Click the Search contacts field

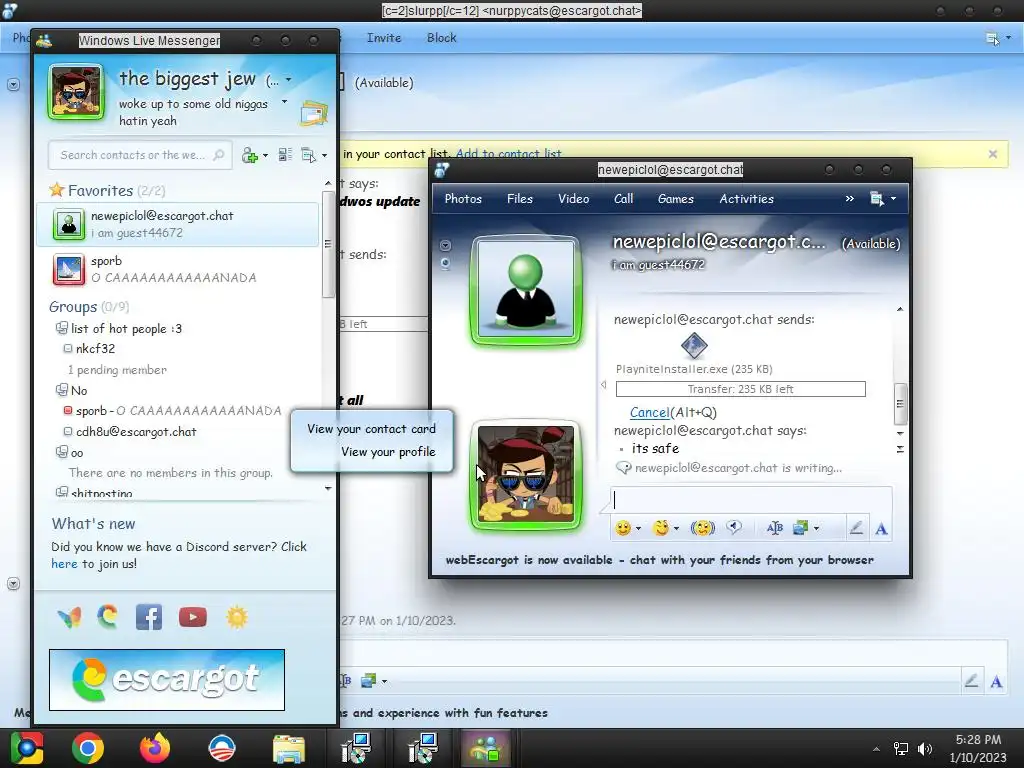[140, 155]
